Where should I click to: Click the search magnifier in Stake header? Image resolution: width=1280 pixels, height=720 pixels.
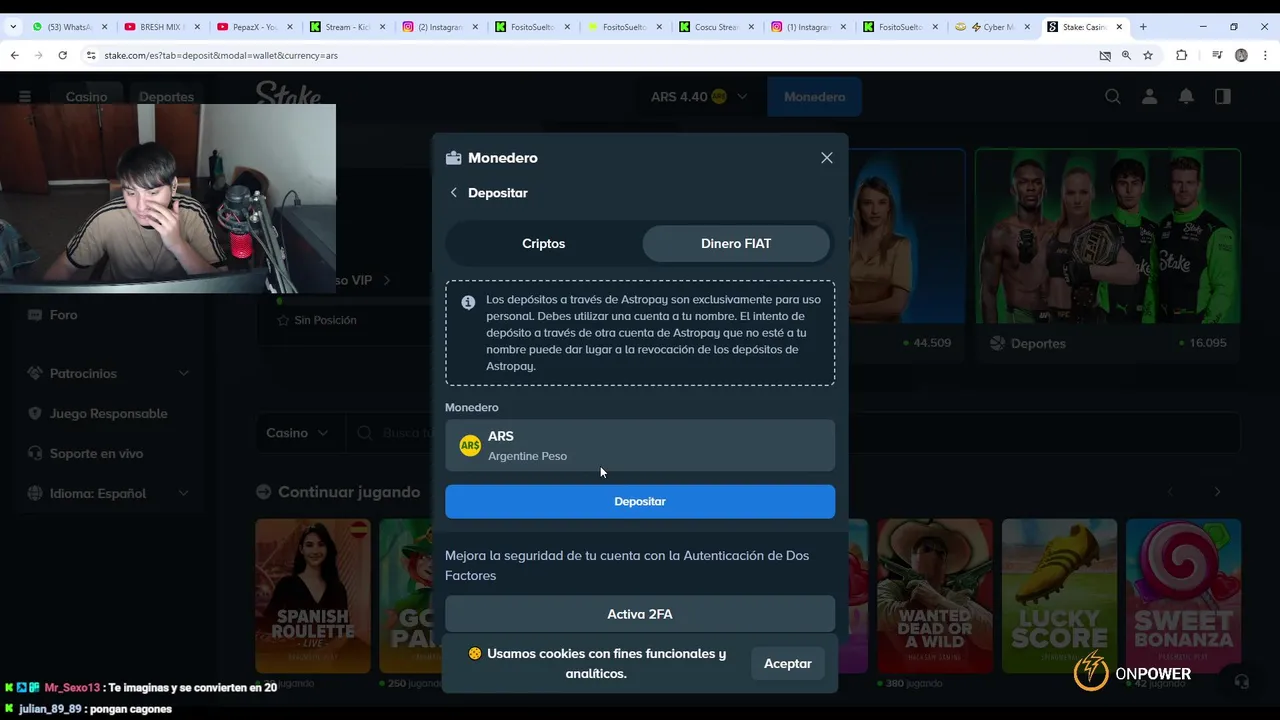pyautogui.click(x=1113, y=97)
